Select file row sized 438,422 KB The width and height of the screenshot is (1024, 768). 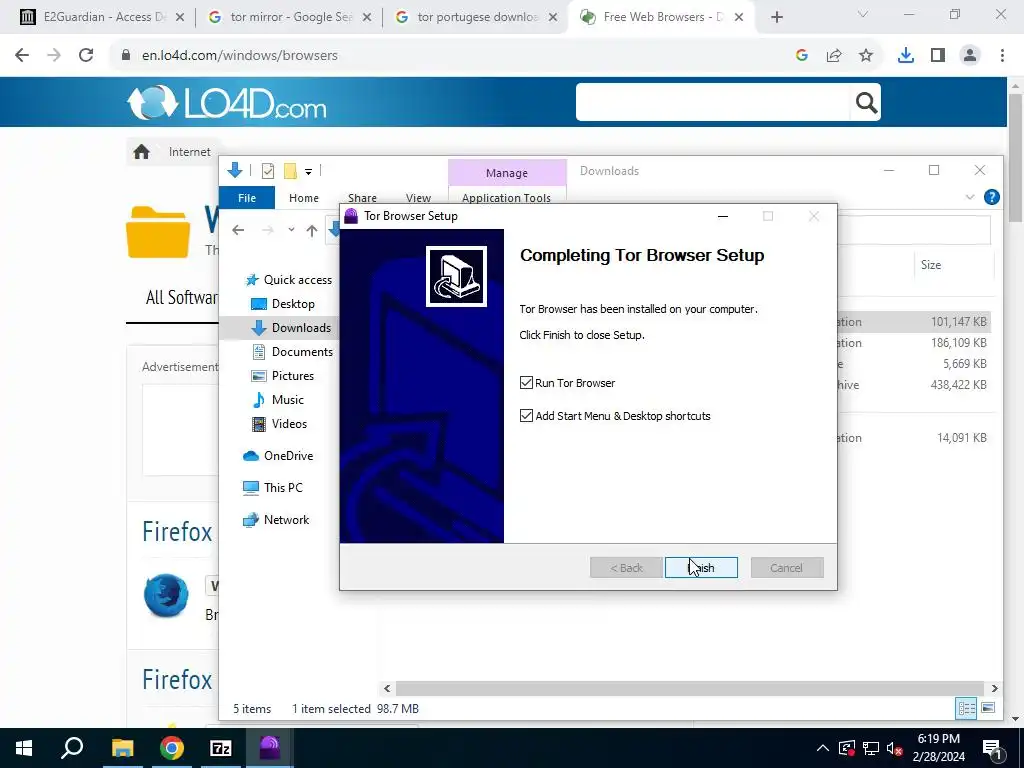click(914, 385)
